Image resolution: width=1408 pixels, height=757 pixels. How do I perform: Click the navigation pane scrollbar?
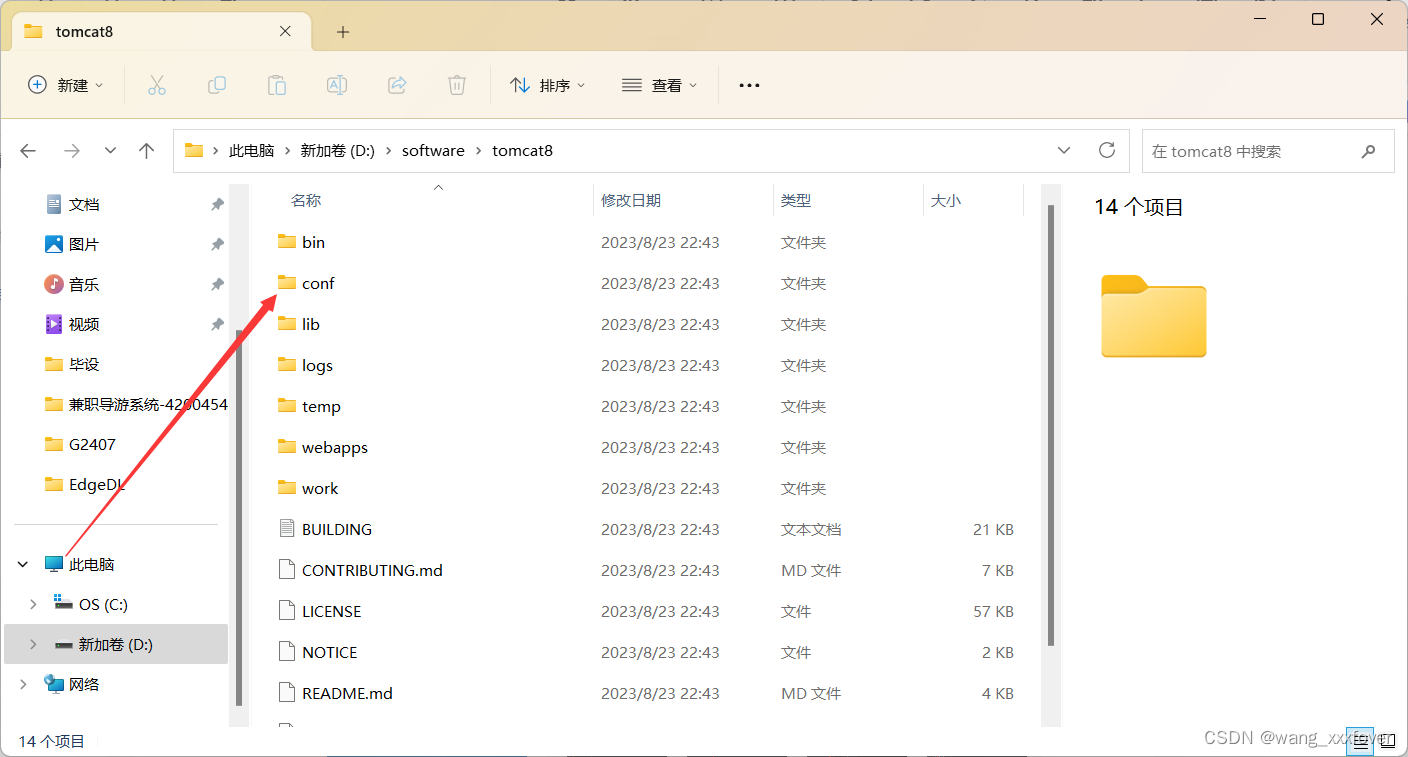click(238, 517)
